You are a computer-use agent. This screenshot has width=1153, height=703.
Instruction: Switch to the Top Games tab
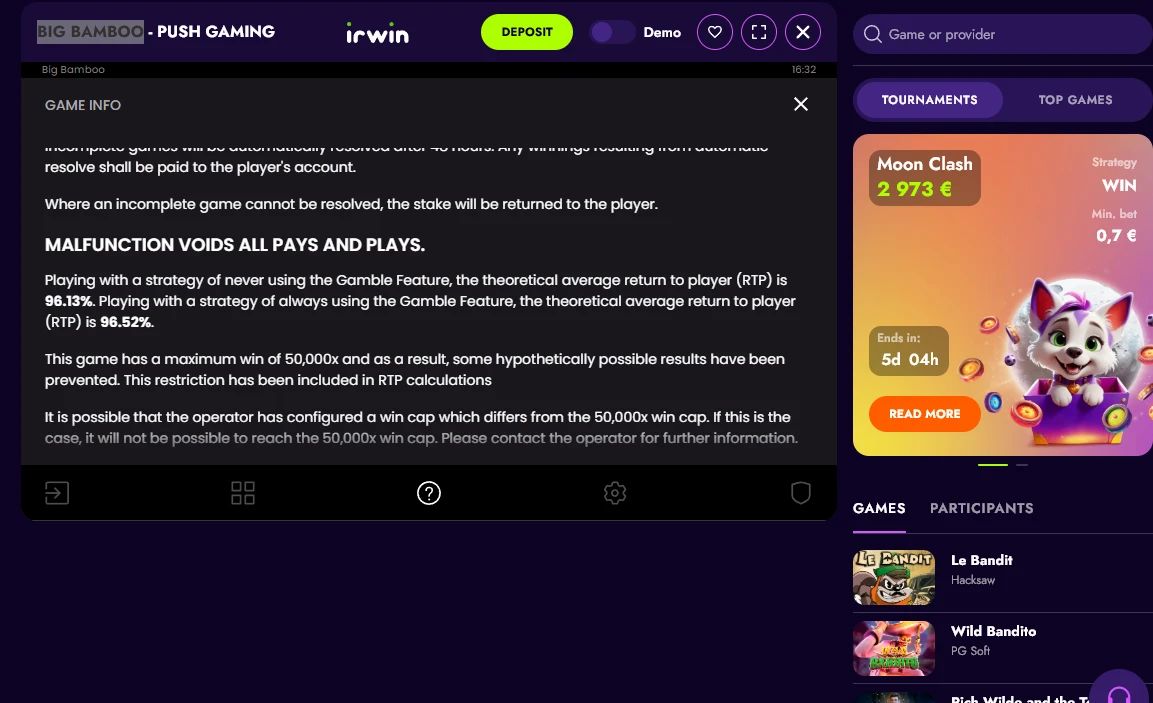(1075, 100)
